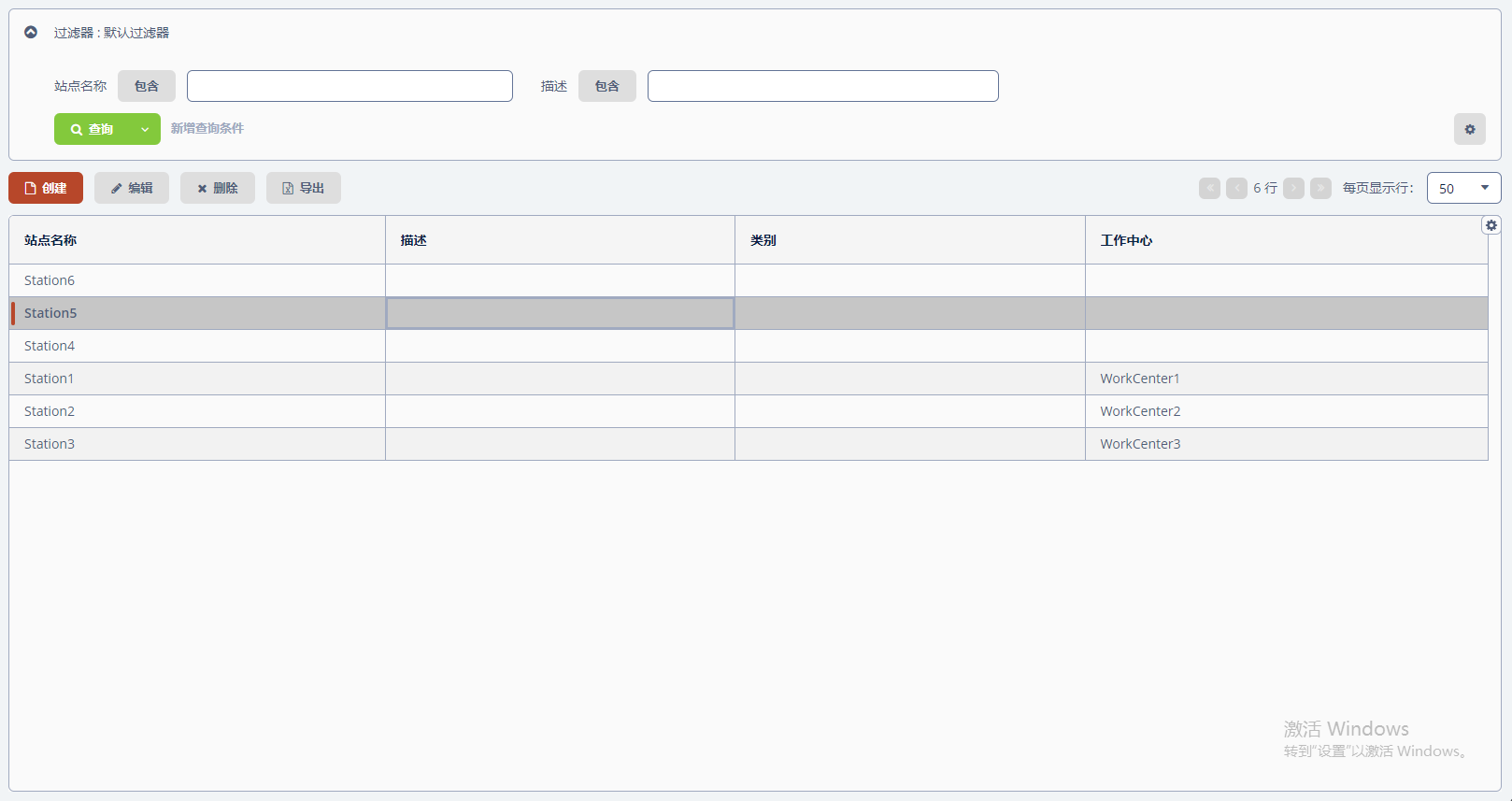This screenshot has width=1512, height=801.
Task: Collapse the filter panel with chevron icon
Action: coord(31,33)
